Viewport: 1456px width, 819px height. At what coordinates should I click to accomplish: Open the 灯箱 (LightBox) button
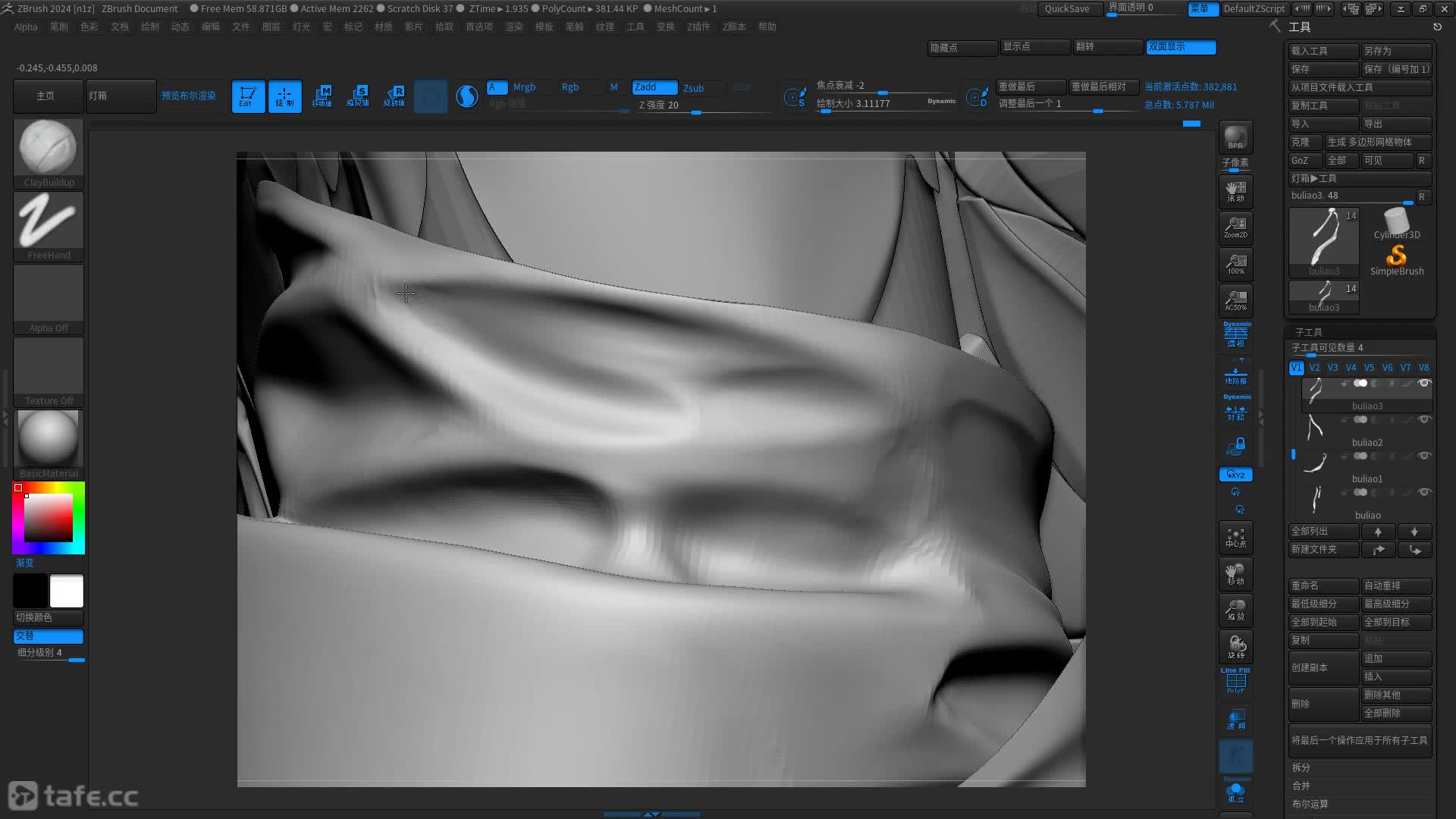click(121, 96)
